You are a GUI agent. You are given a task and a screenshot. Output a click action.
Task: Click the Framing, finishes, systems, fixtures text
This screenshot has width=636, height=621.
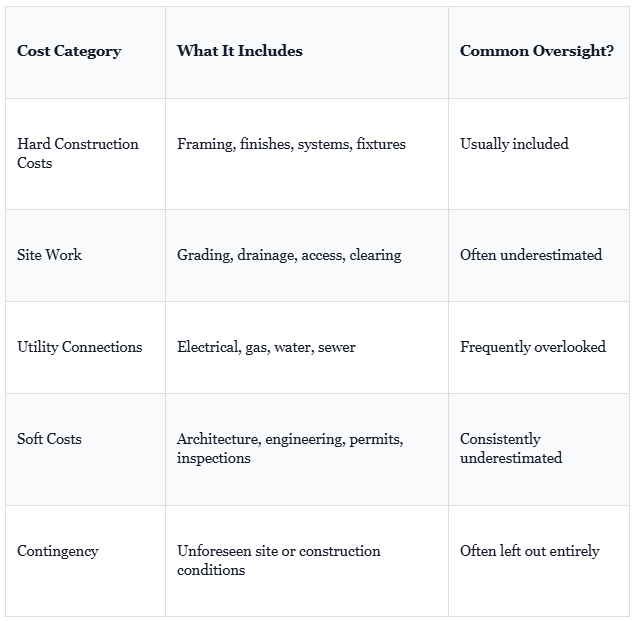291,144
